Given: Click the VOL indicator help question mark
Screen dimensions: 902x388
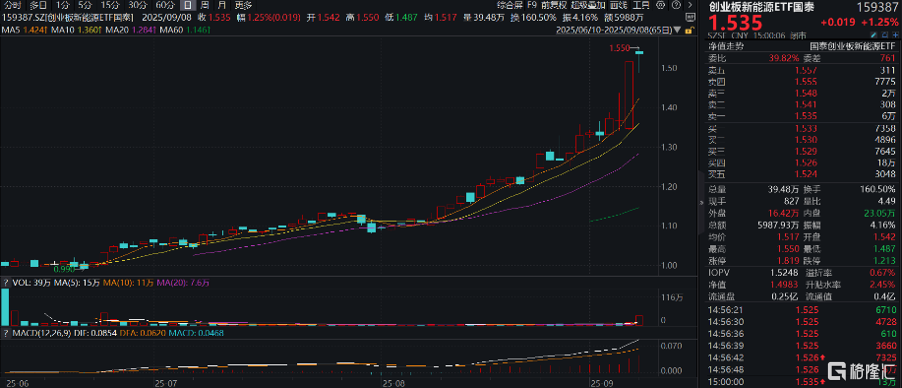Looking at the screenshot, I should coord(5,283).
